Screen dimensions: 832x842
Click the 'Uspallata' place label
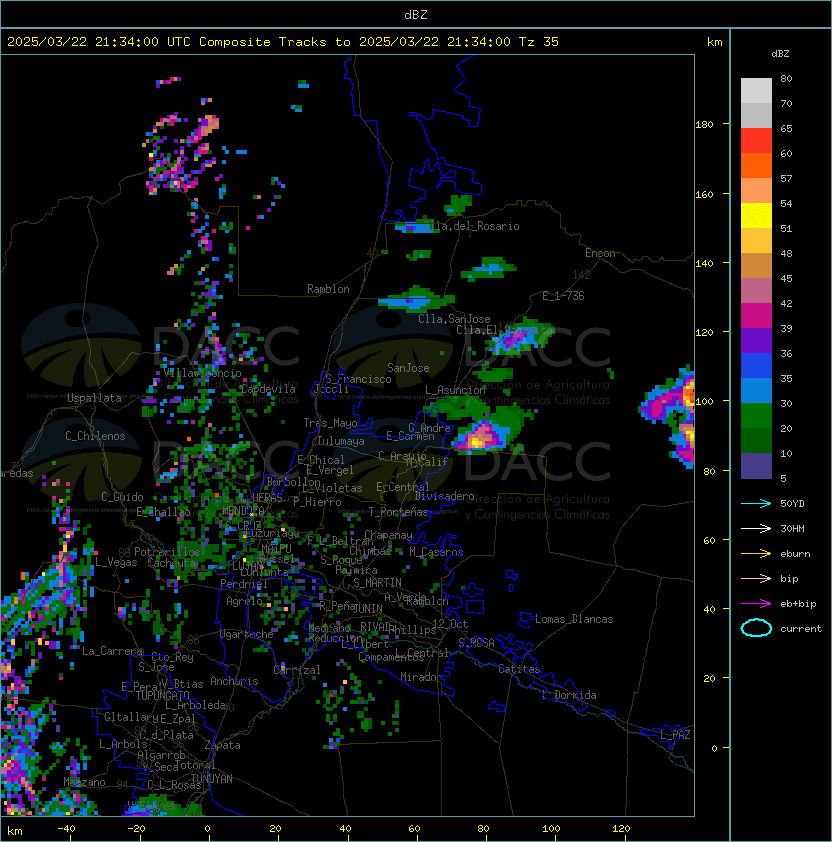94,398
